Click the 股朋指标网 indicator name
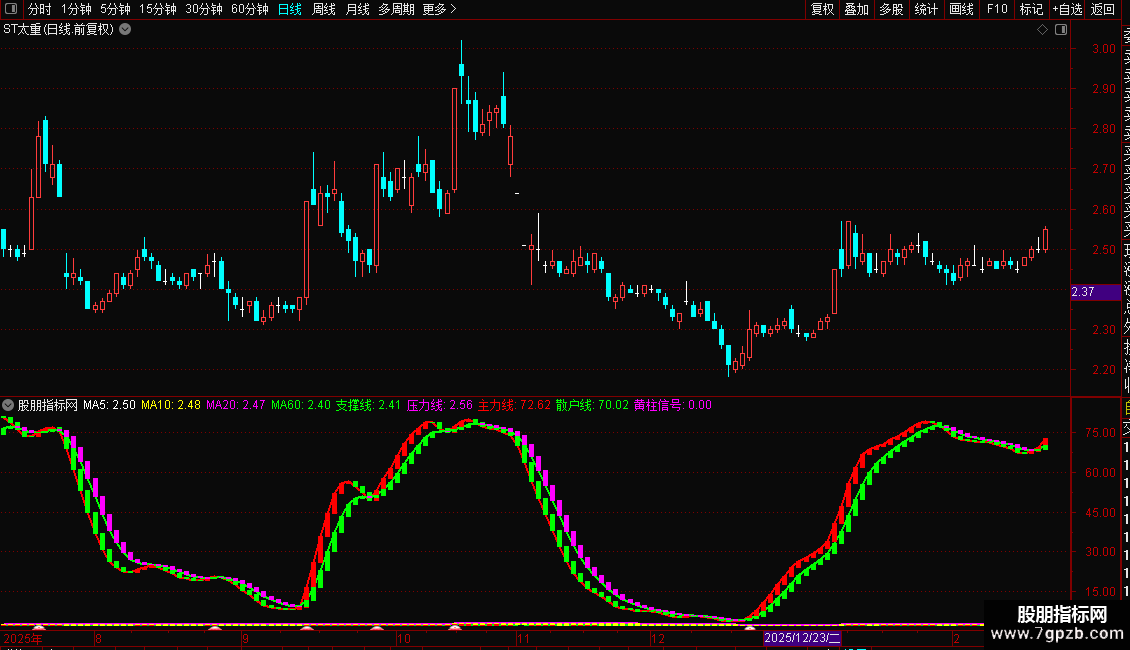The width and height of the screenshot is (1130, 650). point(48,405)
